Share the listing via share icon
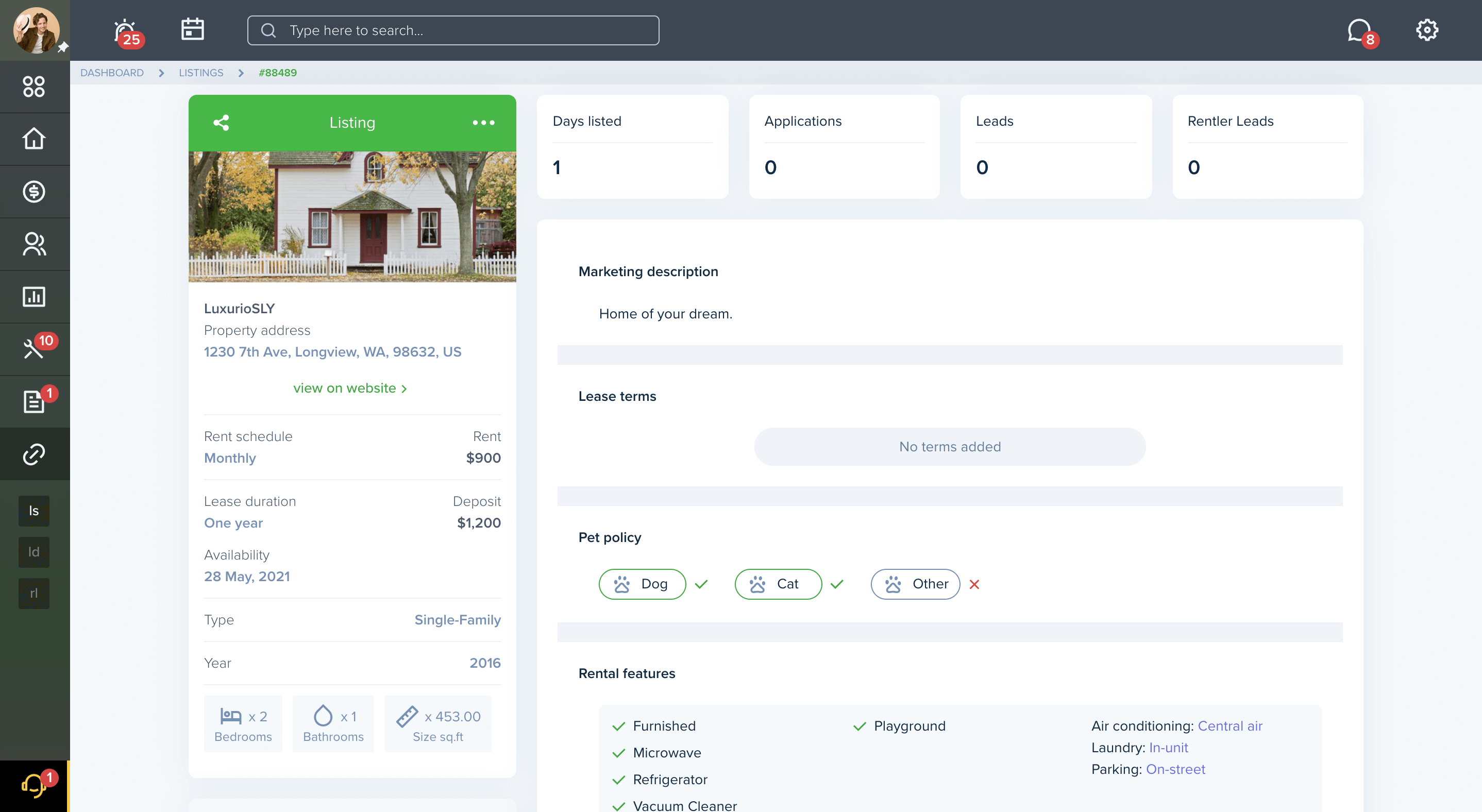1482x812 pixels. (x=222, y=123)
